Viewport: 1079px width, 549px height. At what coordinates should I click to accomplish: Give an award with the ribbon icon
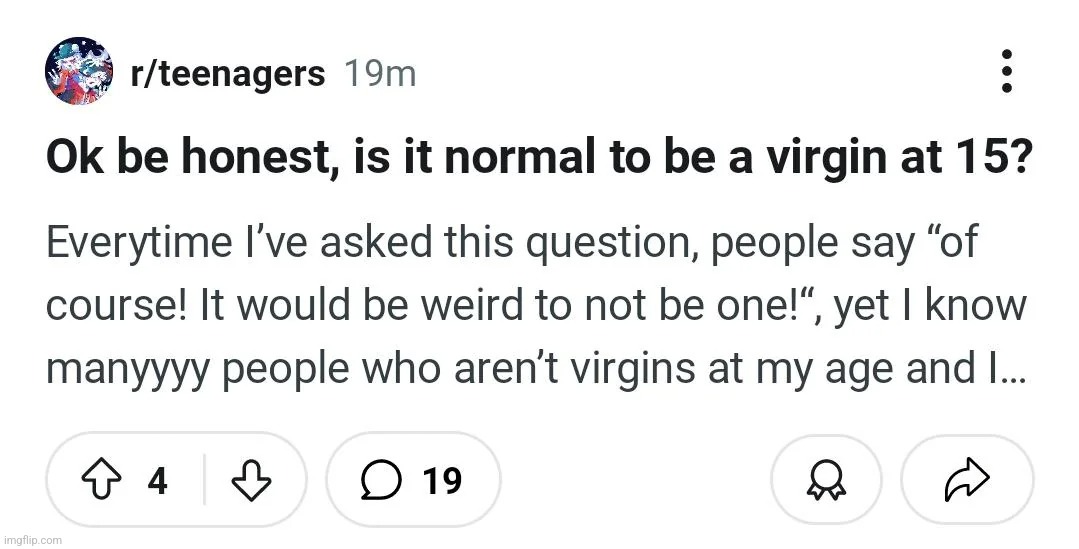pos(826,480)
